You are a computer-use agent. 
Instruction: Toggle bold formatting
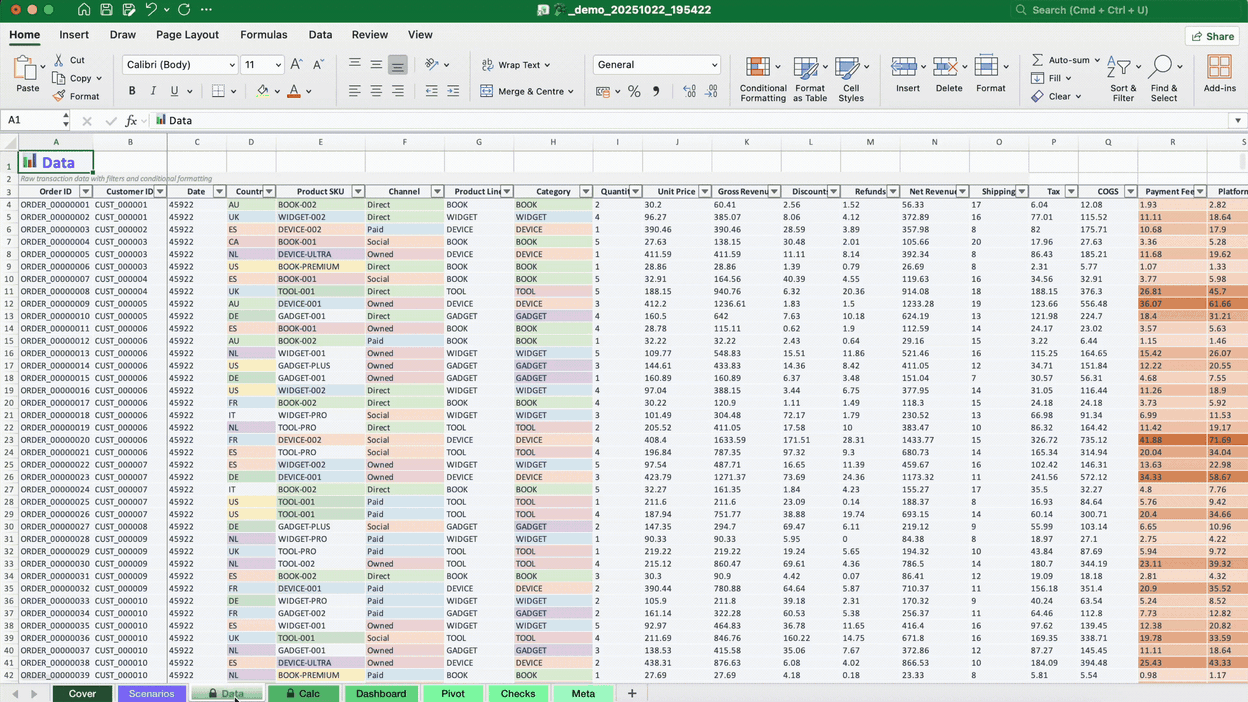[131, 90]
